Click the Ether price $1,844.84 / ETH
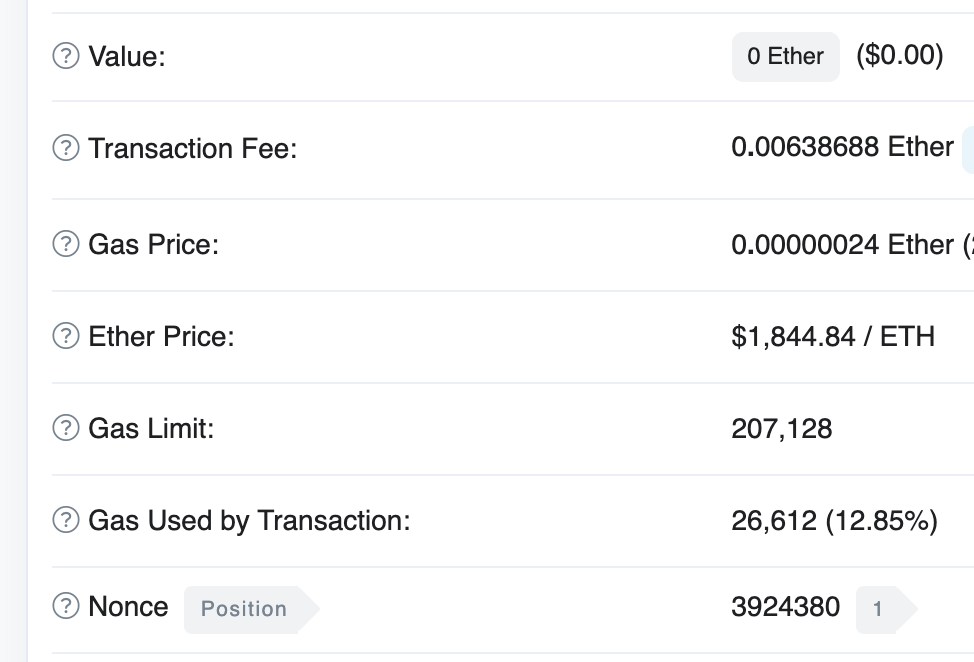974x662 pixels. tap(833, 337)
